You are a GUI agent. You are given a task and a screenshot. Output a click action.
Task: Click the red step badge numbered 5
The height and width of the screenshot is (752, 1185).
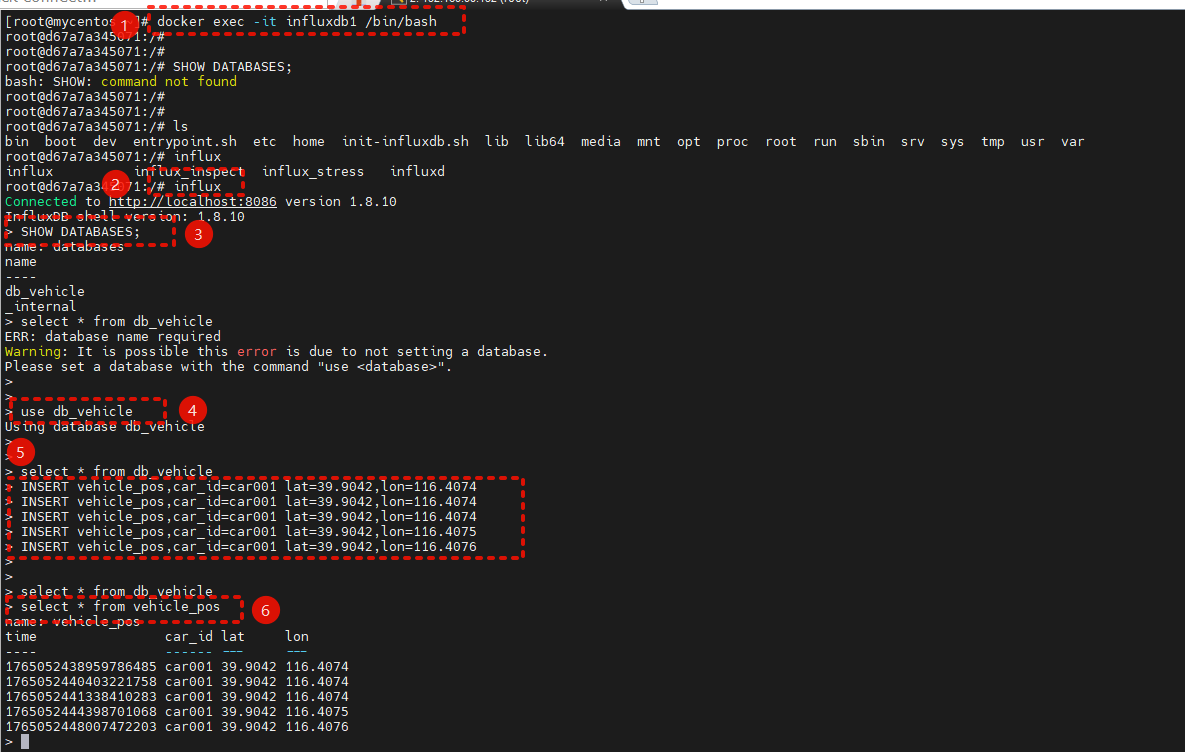click(22, 451)
